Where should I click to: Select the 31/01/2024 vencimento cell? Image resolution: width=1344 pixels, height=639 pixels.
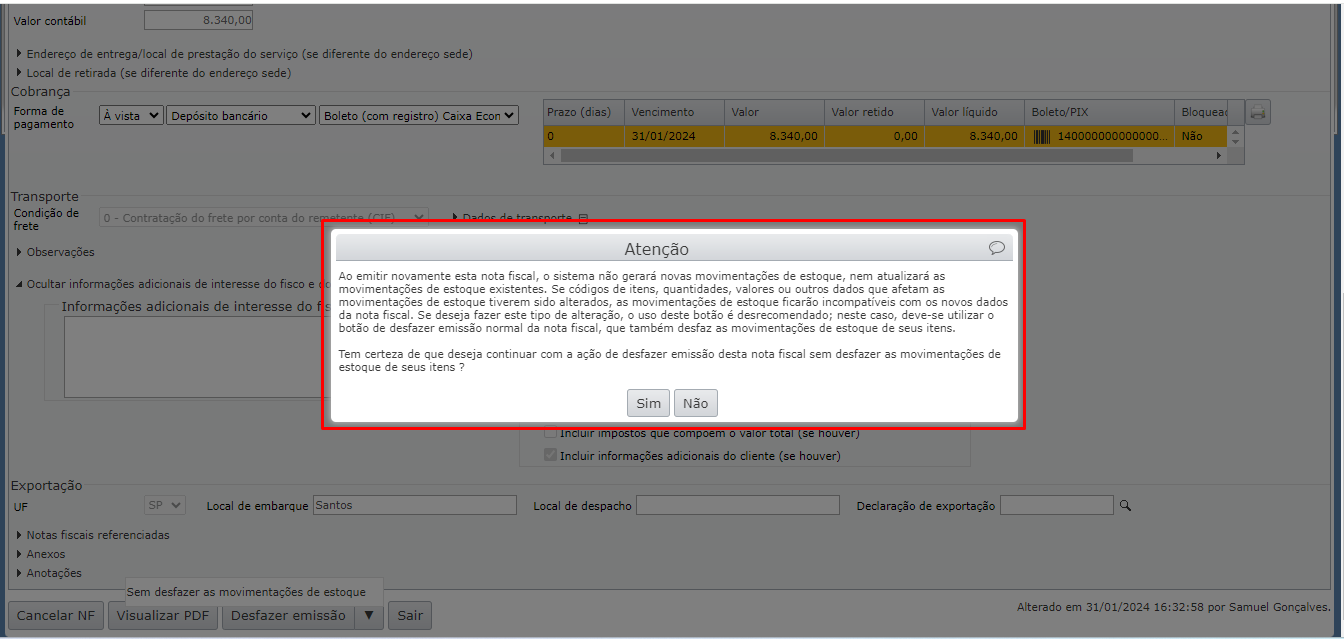tap(674, 136)
